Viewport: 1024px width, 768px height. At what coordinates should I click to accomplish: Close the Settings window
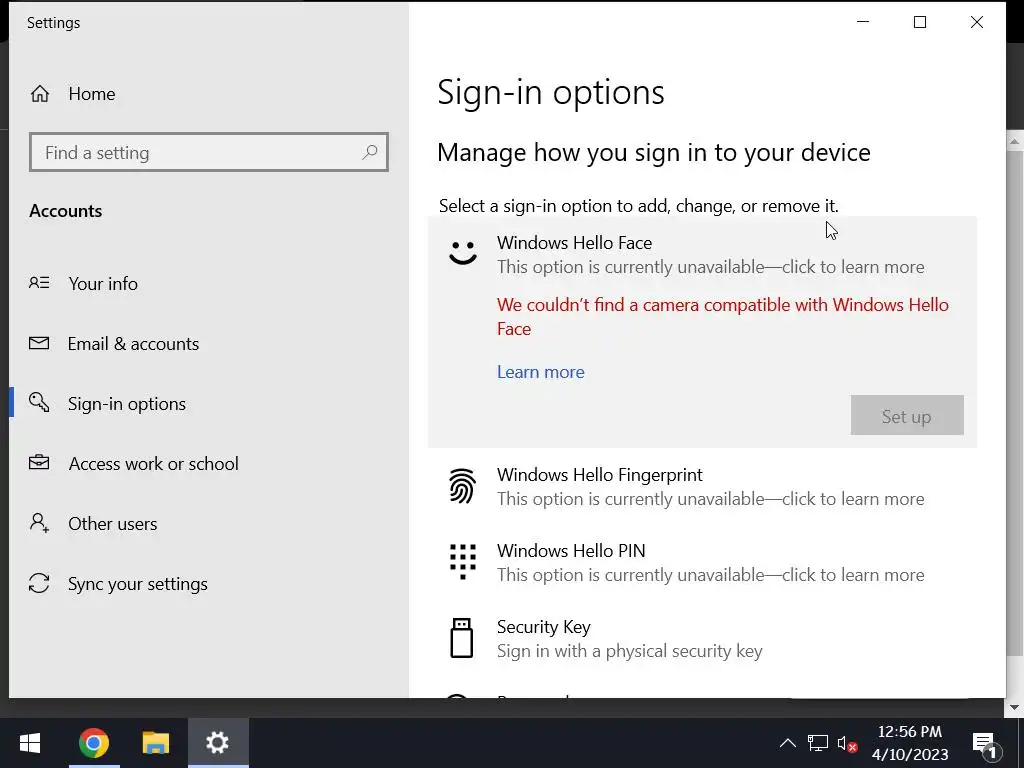[976, 22]
